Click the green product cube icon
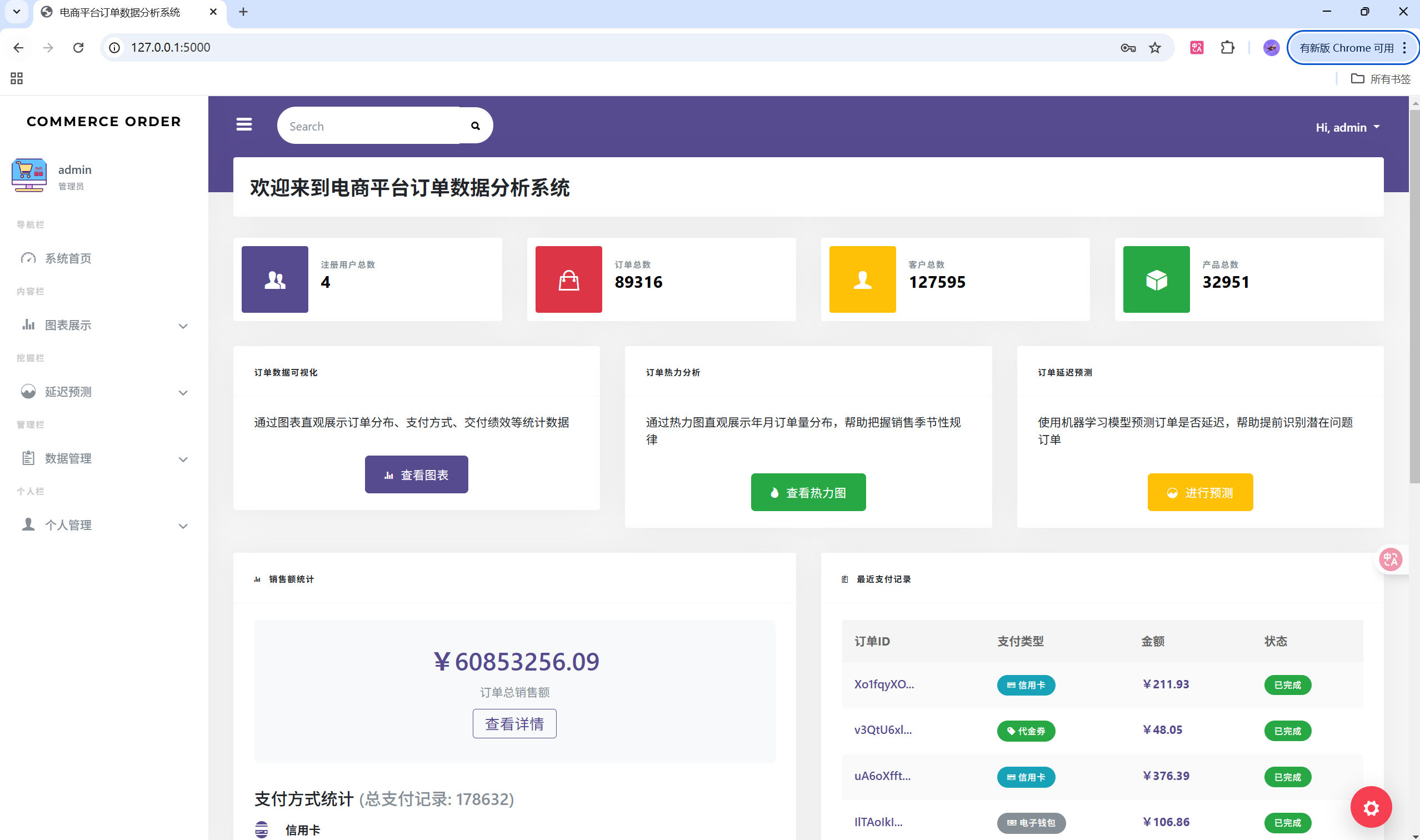The width and height of the screenshot is (1420, 840). tap(1156, 279)
